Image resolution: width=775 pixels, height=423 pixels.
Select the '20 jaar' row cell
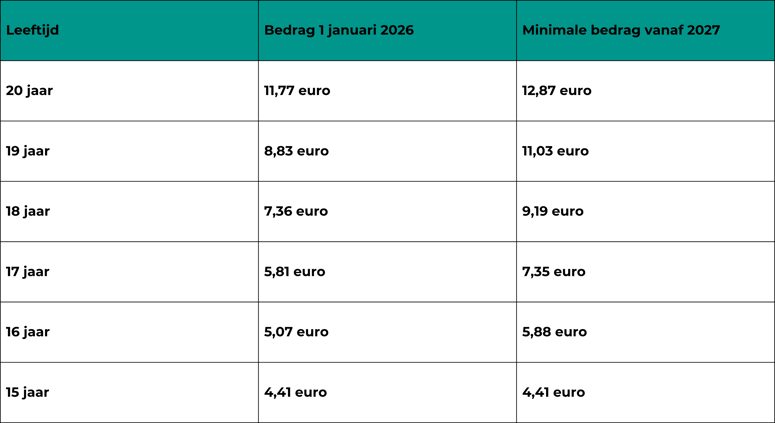point(30,91)
